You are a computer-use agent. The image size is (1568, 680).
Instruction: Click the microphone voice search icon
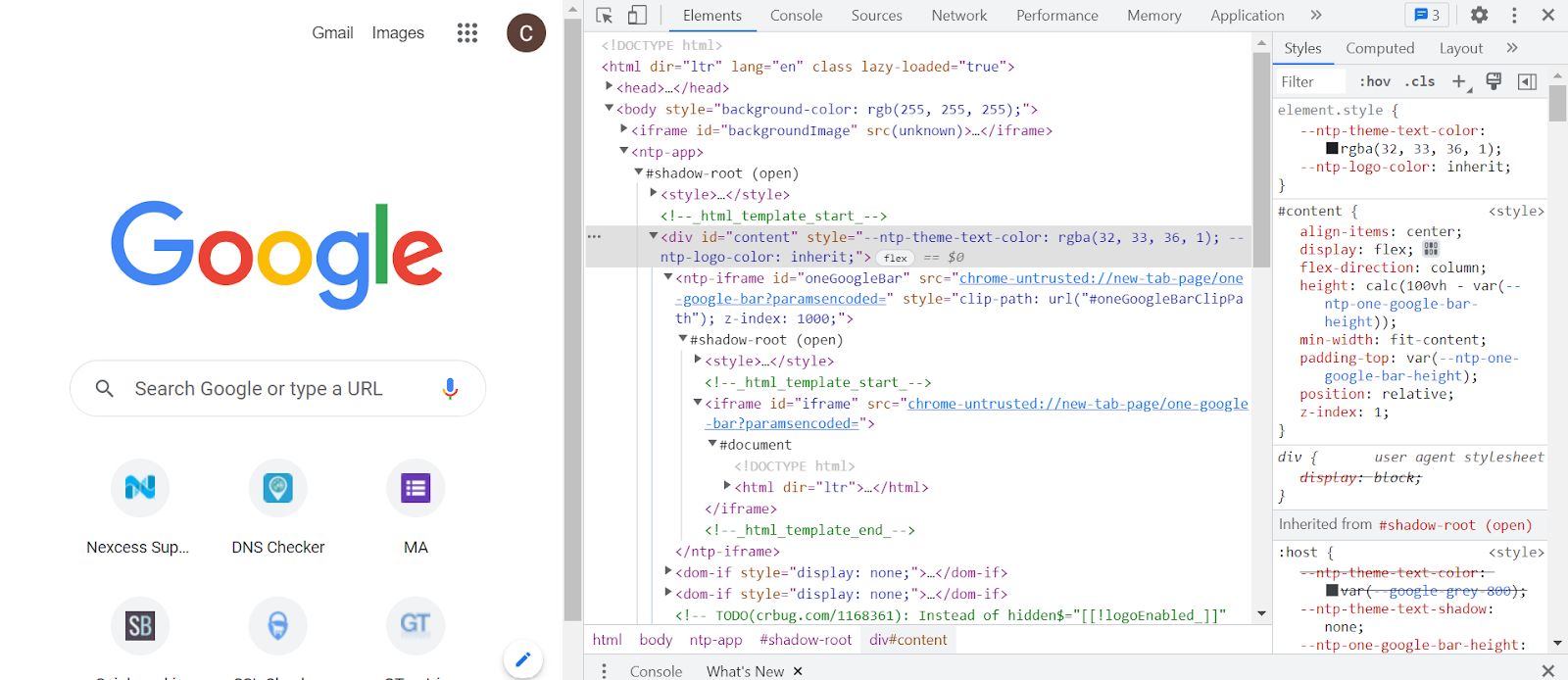(450, 389)
